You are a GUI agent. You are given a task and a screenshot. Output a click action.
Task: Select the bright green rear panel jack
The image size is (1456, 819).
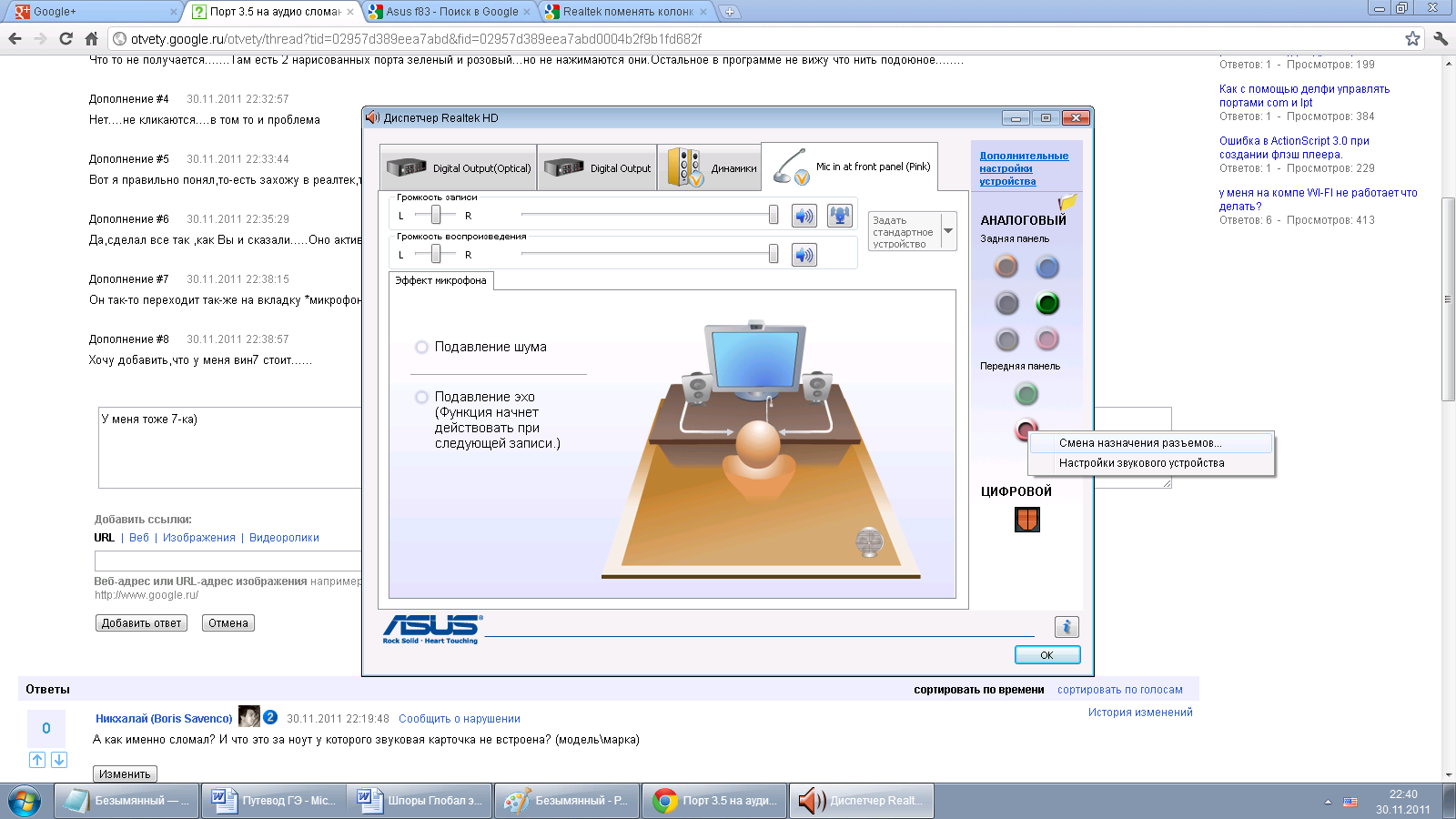[x=1047, y=303]
